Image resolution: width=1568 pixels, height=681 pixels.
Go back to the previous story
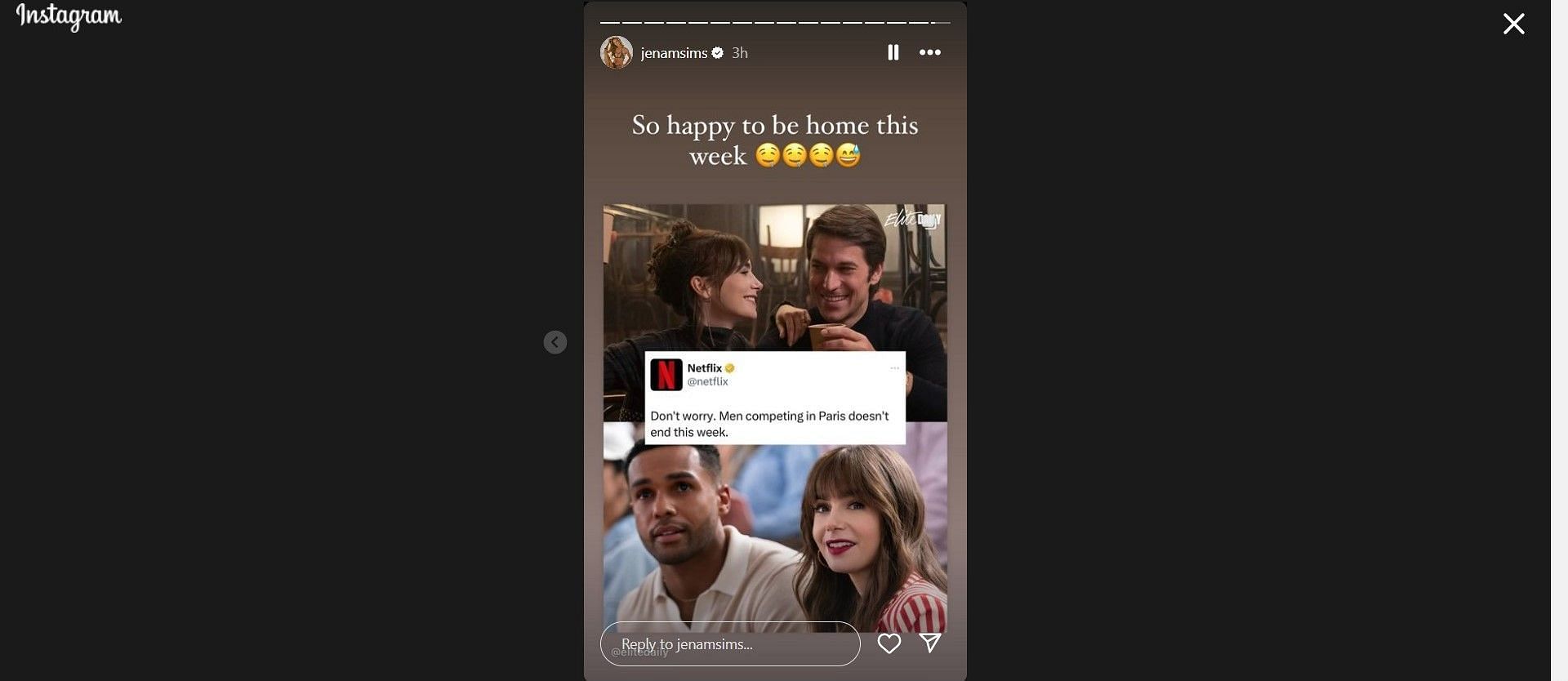(555, 342)
